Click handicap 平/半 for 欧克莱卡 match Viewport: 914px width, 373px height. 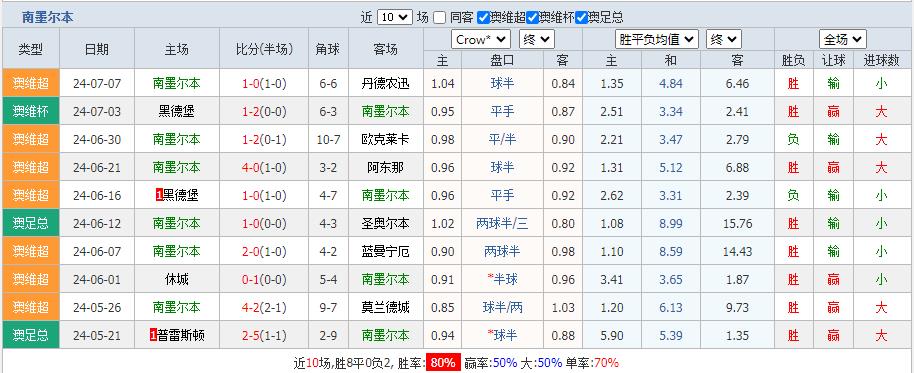502,139
